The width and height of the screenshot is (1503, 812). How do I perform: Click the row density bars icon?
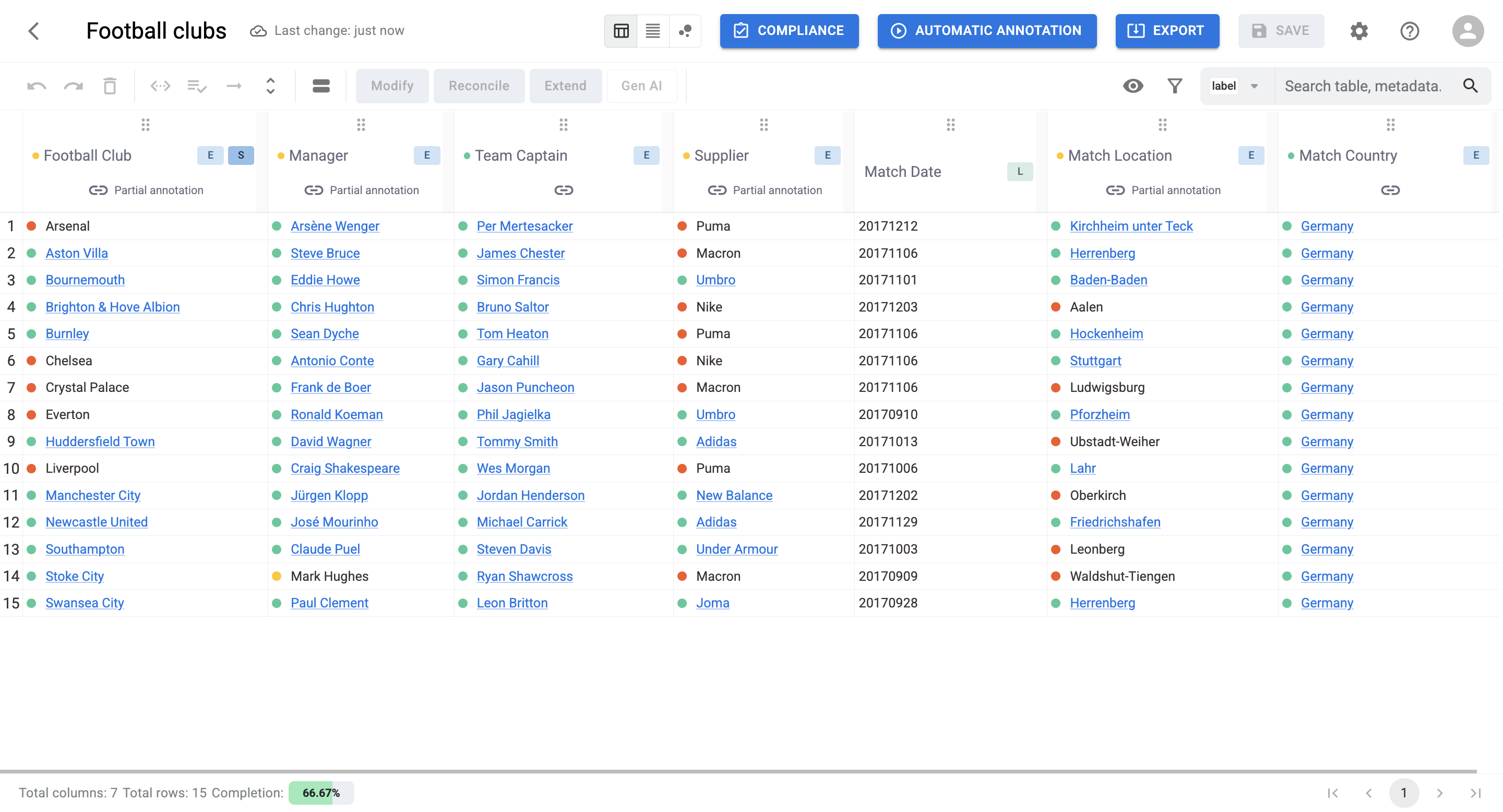(321, 86)
